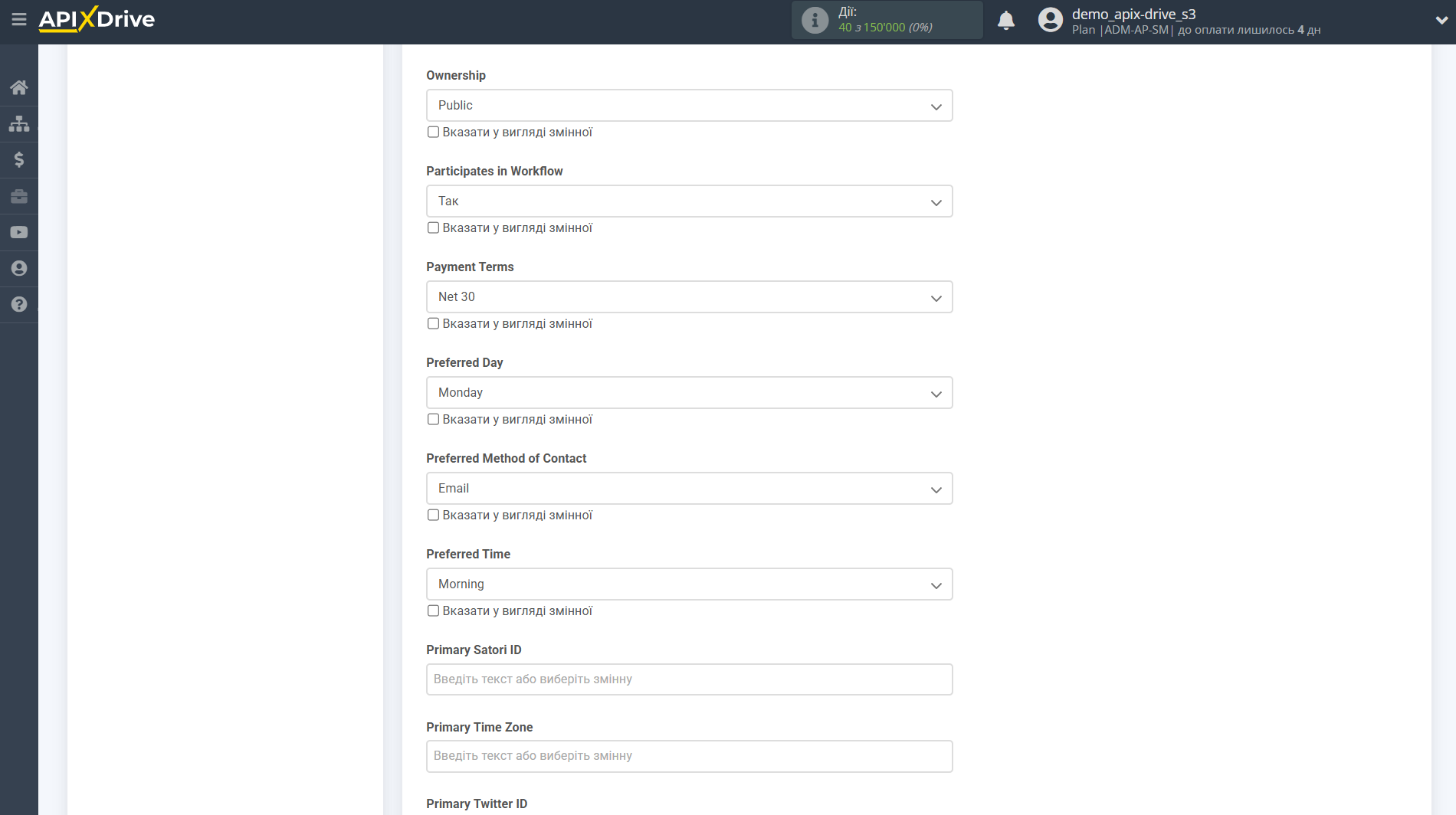The height and width of the screenshot is (815, 1456).
Task: Click the Preferred Method of Contact label
Action: coord(506,458)
